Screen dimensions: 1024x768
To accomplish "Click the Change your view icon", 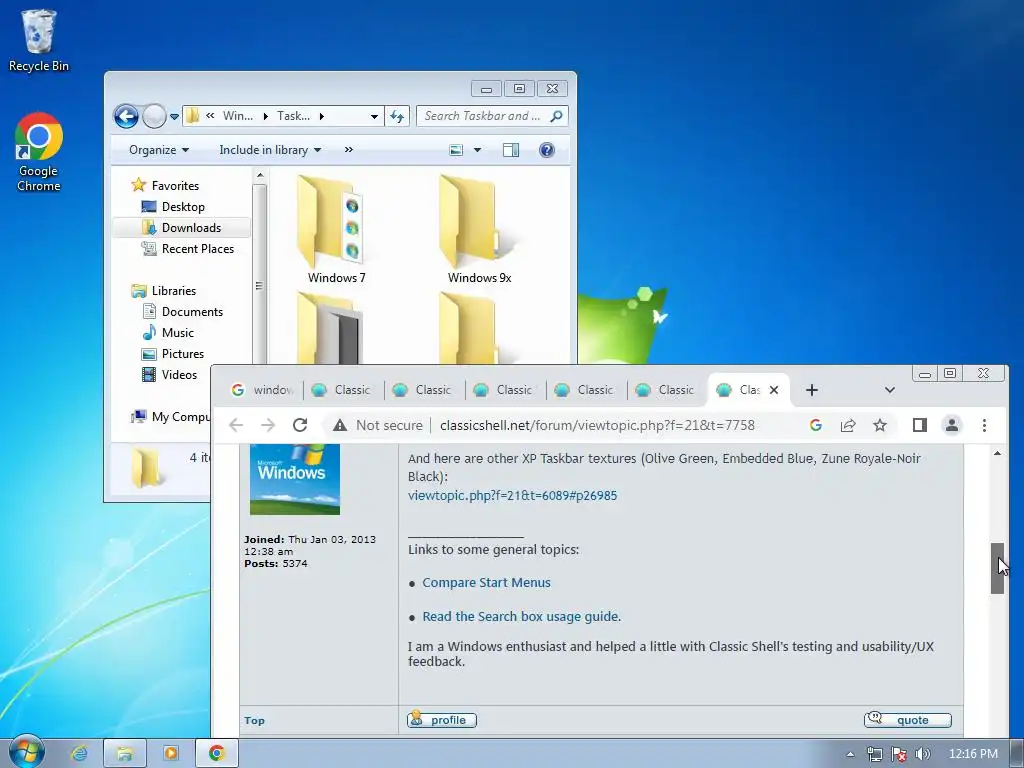I will click(x=456, y=150).
